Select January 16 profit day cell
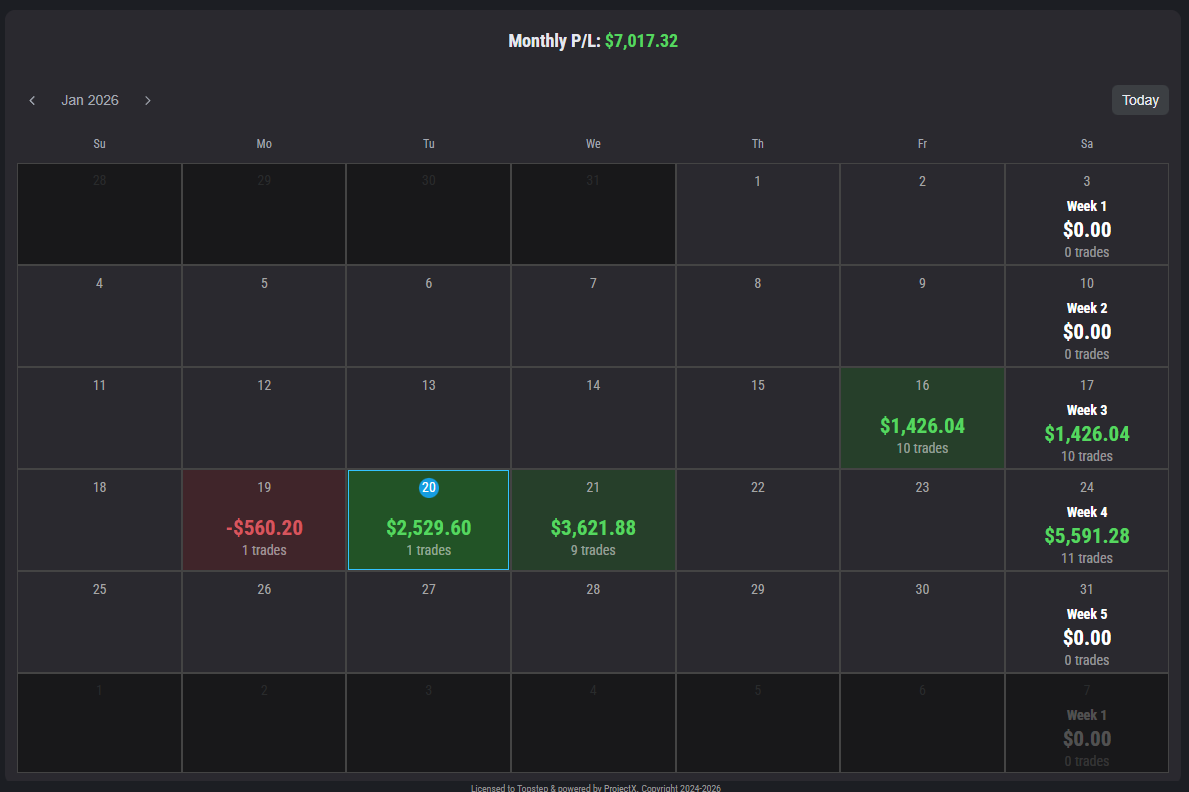Screen dimensions: 1189x792 coord(922,418)
